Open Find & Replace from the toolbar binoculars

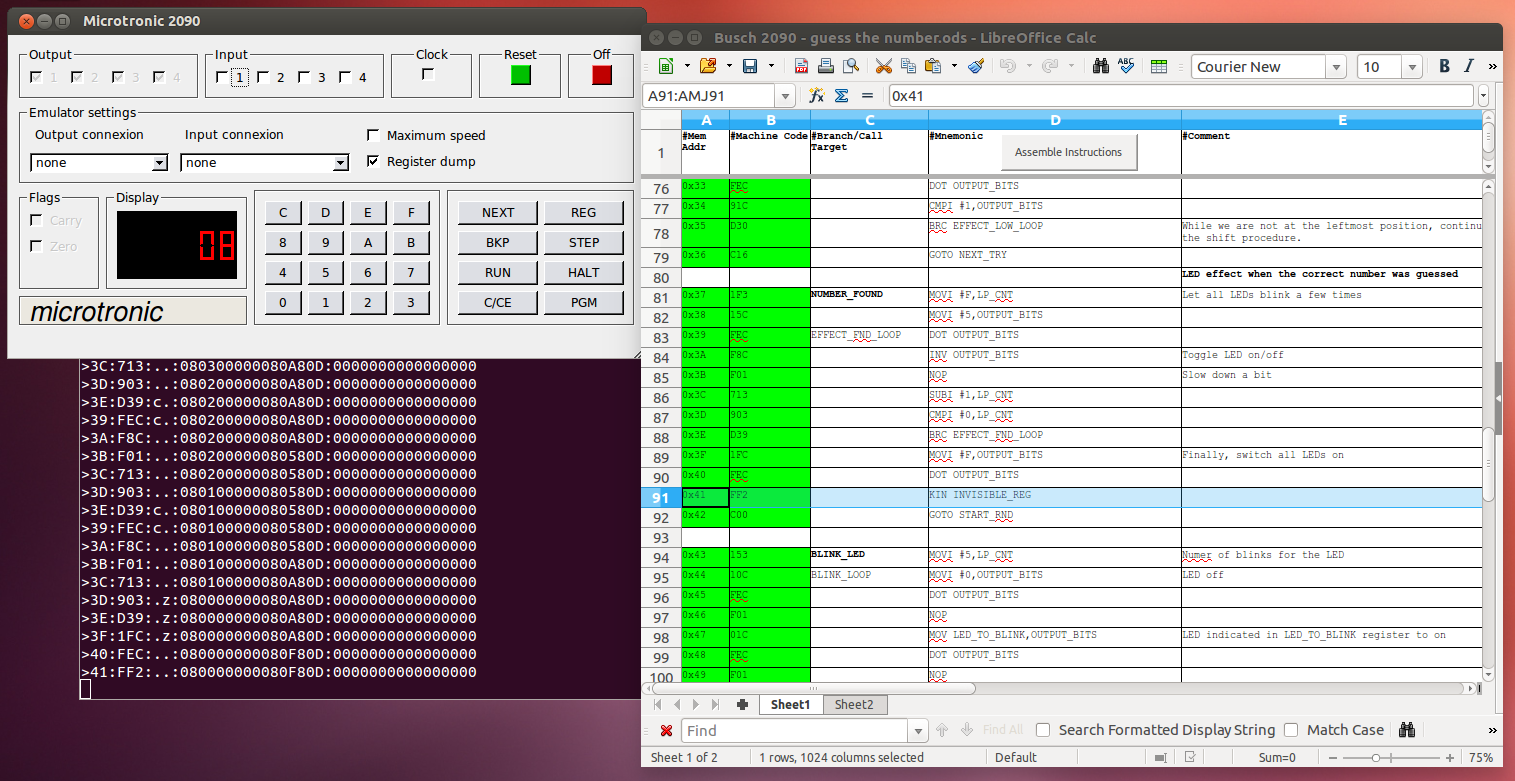(x=1101, y=66)
